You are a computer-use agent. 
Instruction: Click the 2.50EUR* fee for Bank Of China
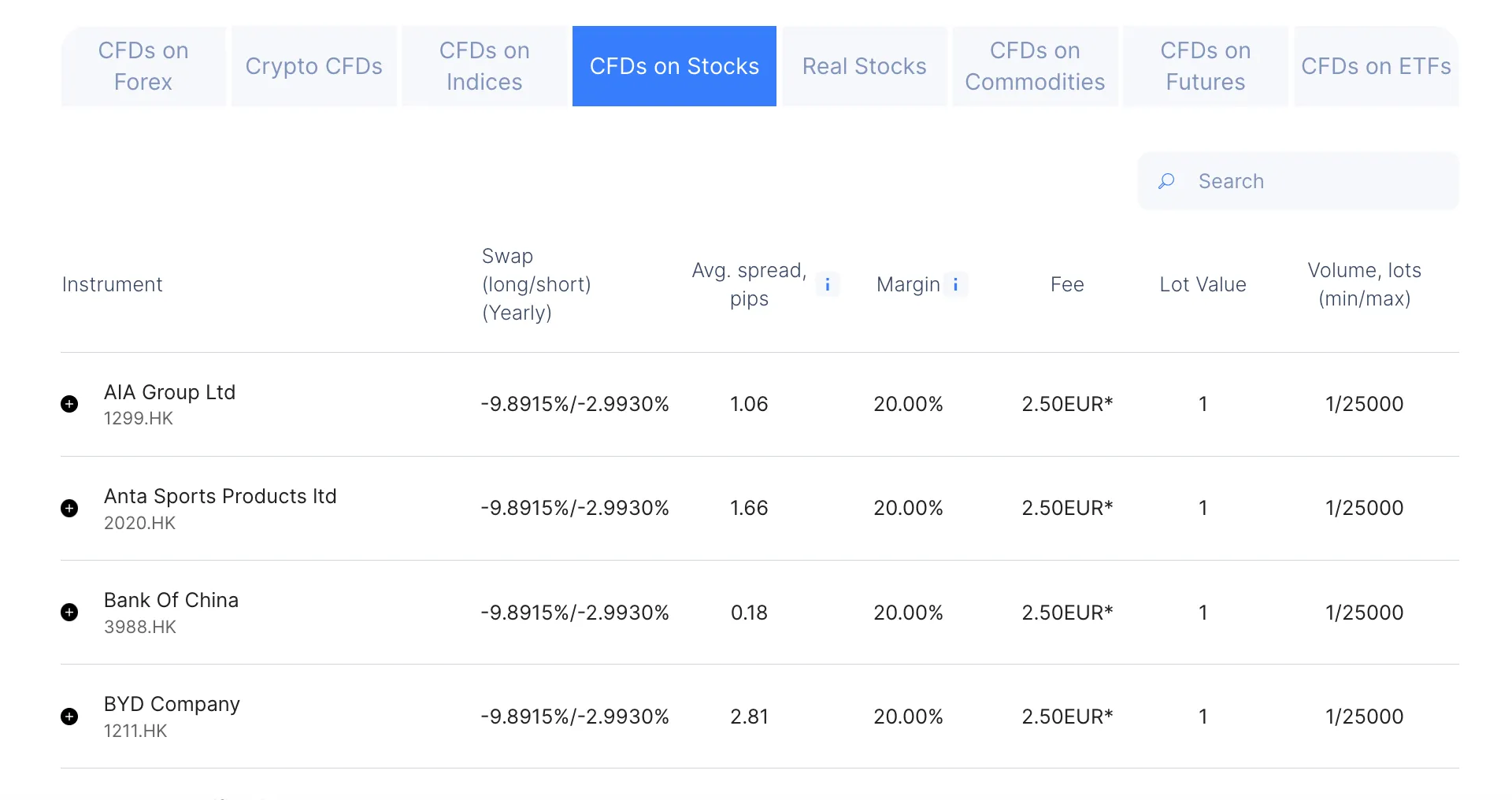(x=1067, y=613)
